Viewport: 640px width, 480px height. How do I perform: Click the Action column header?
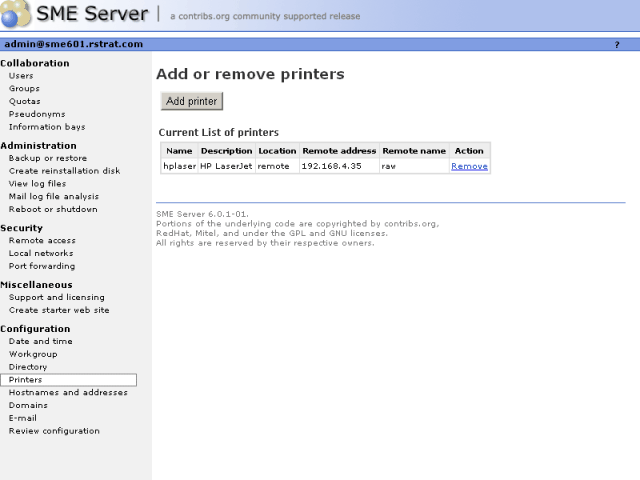click(x=469, y=151)
